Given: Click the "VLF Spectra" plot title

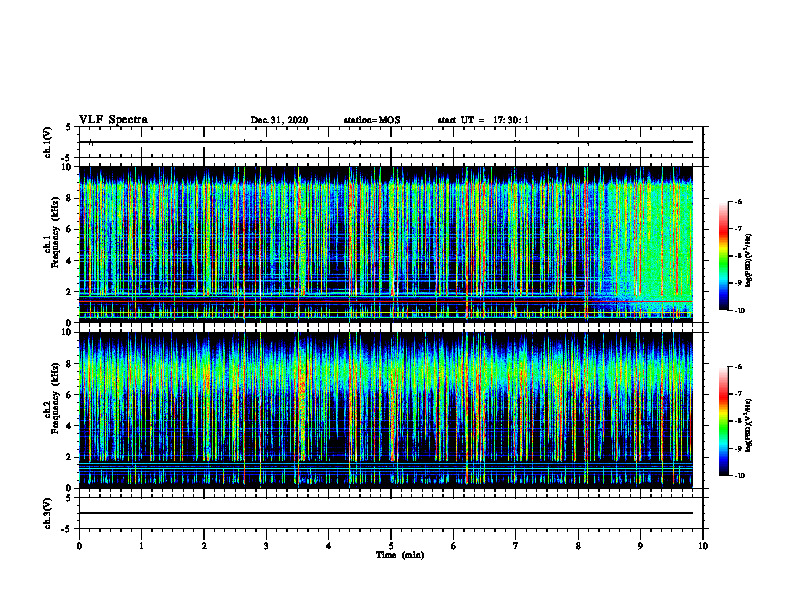Looking at the screenshot, I should [113, 120].
